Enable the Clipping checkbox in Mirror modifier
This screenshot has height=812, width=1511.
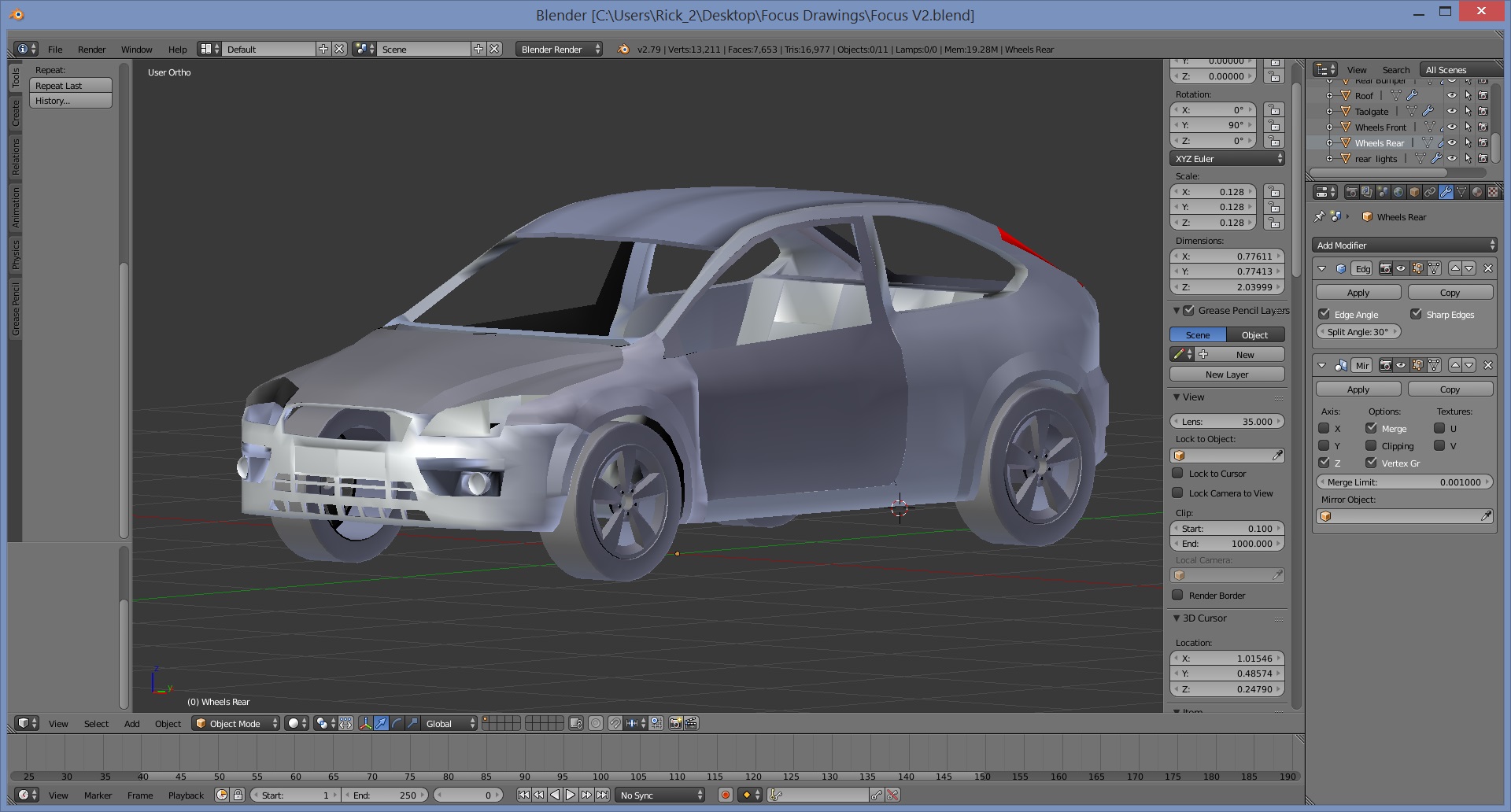coord(1371,446)
